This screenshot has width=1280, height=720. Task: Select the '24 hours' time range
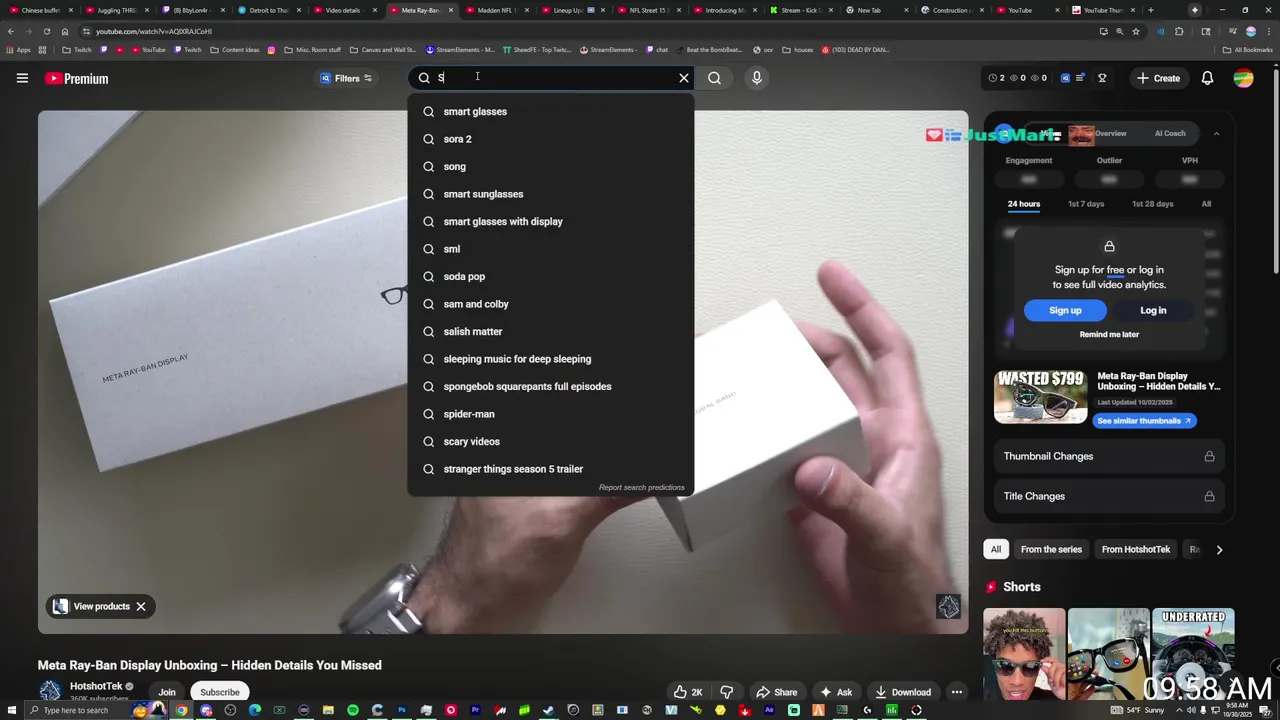coord(1024,204)
